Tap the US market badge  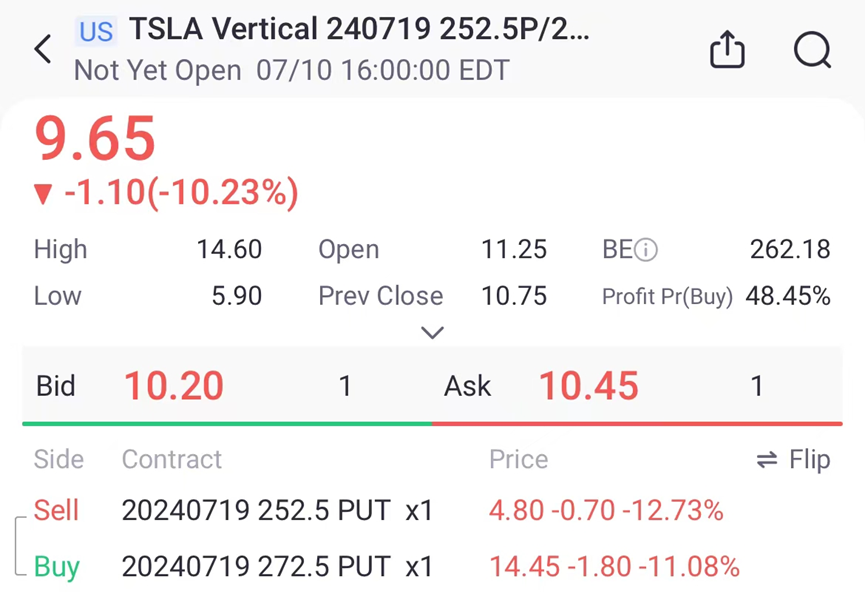point(96,32)
